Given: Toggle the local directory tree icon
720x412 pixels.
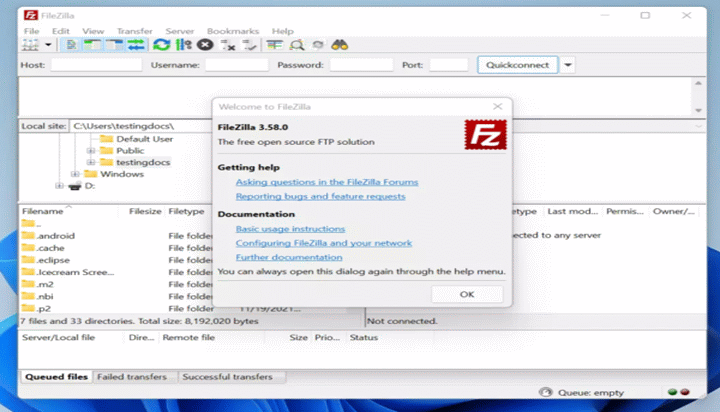Looking at the screenshot, I should pos(92,45).
